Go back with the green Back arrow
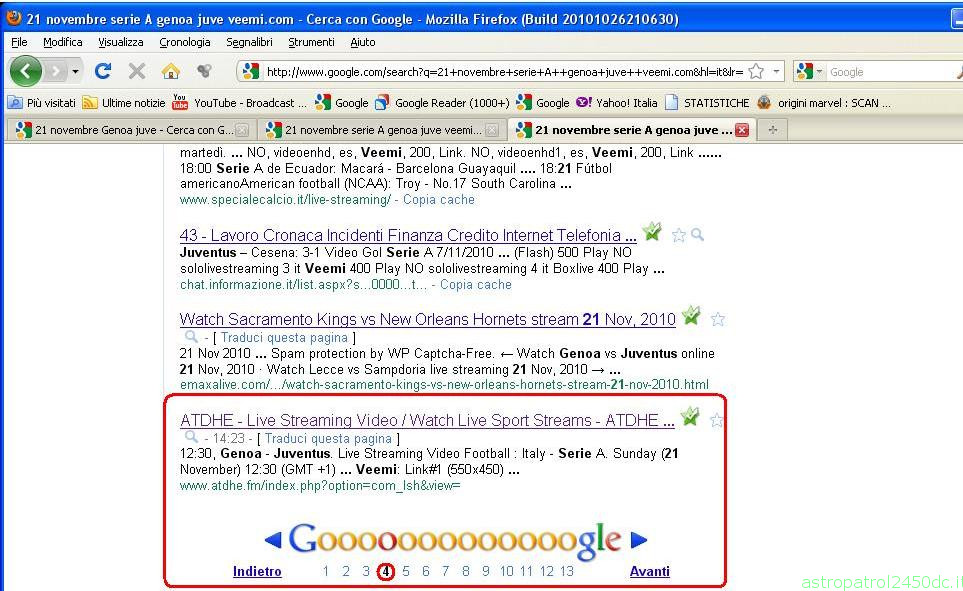This screenshot has width=963, height=591. [x=25, y=71]
